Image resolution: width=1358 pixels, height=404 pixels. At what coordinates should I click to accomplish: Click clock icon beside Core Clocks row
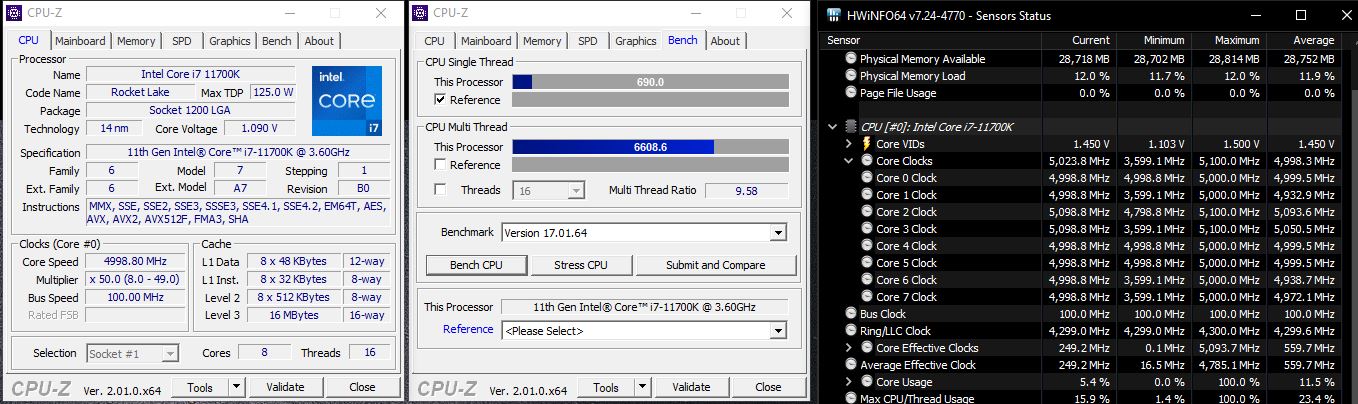[866, 161]
